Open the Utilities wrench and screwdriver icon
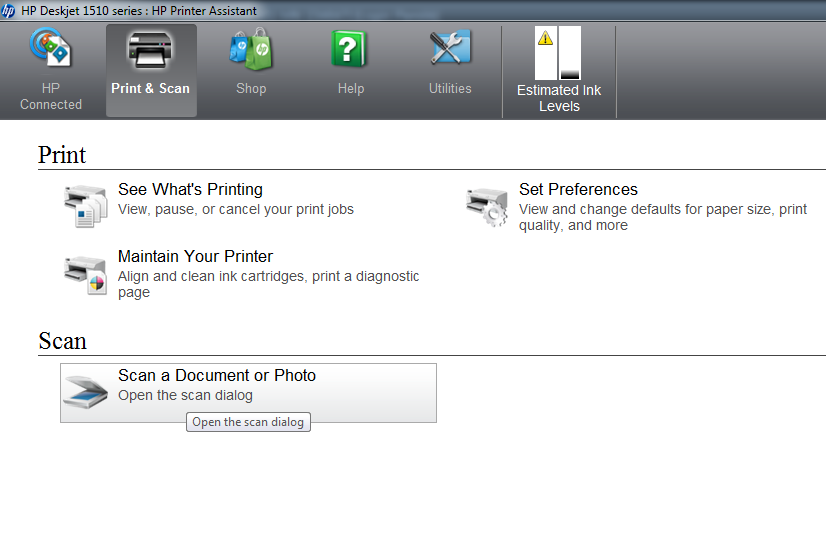The width and height of the screenshot is (826, 559). tap(450, 47)
